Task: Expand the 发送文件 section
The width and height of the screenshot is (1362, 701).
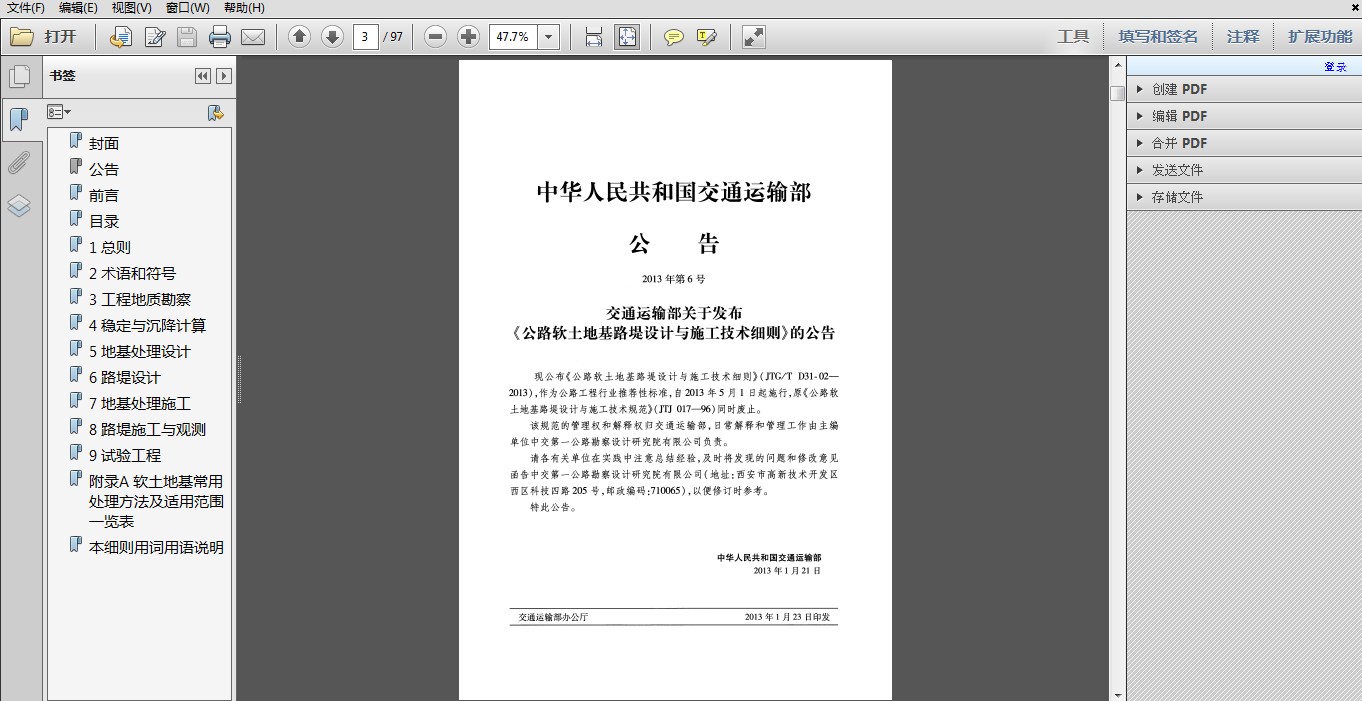Action: coord(1244,170)
